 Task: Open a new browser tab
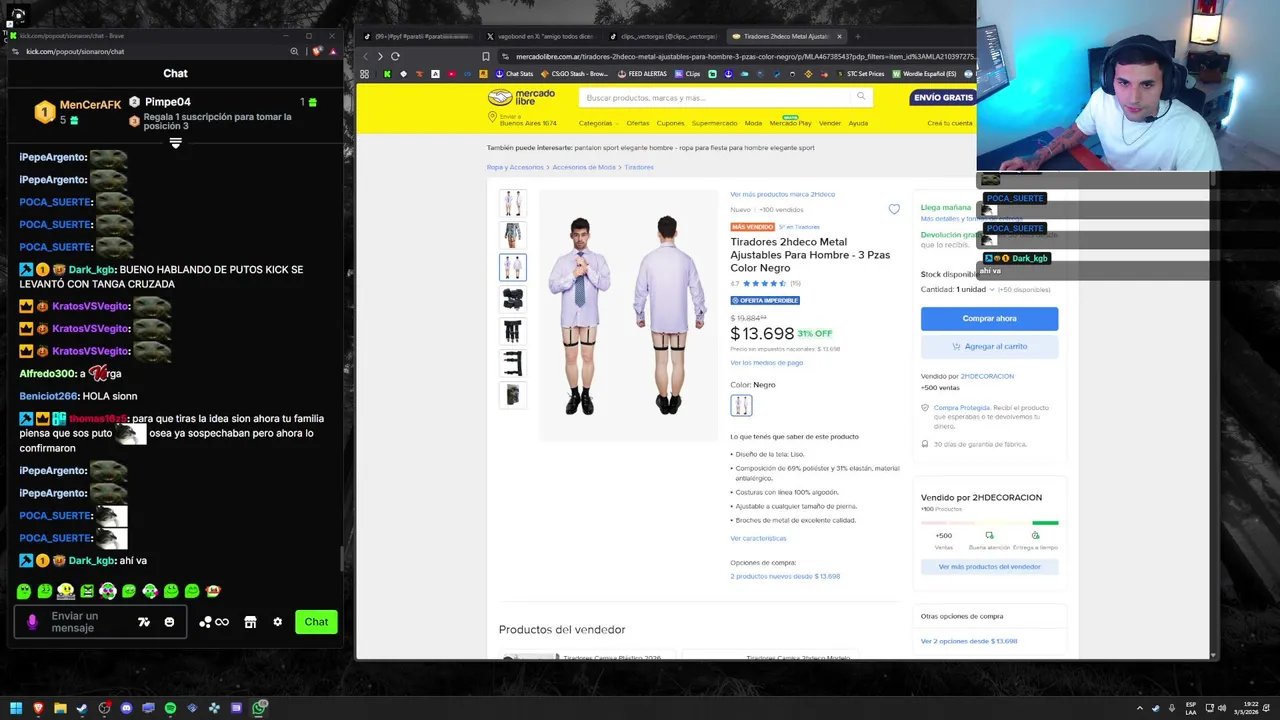pyautogui.click(x=857, y=36)
